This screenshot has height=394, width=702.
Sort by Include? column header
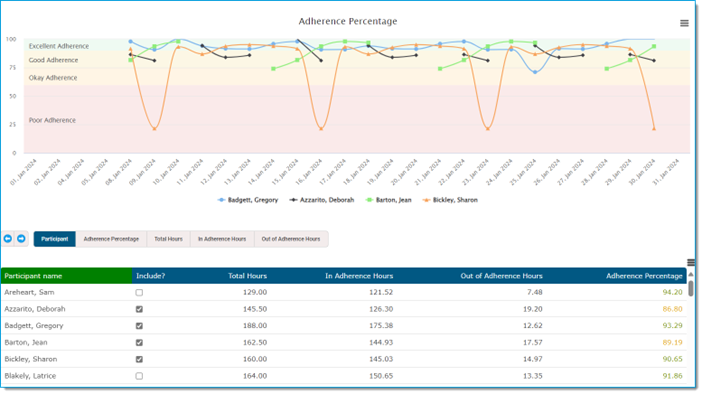click(x=150, y=276)
